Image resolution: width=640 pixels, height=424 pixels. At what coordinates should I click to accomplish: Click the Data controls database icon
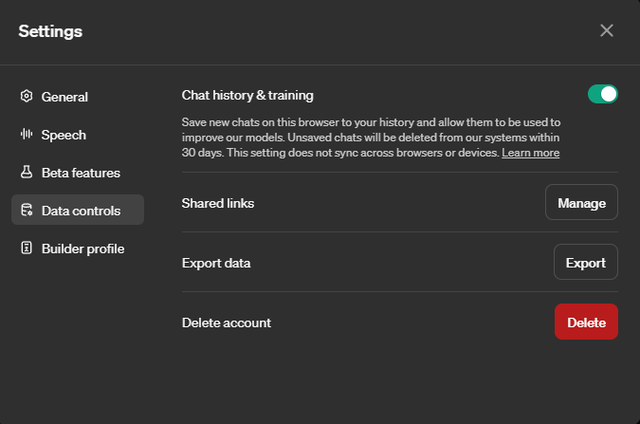[27, 211]
